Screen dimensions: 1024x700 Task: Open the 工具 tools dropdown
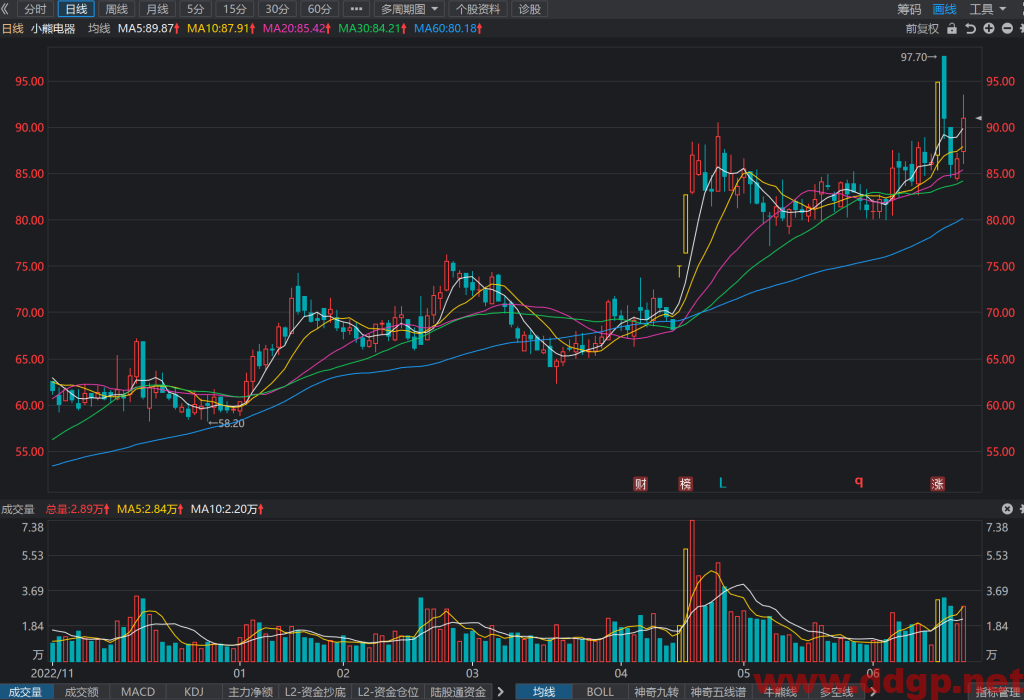click(x=987, y=9)
